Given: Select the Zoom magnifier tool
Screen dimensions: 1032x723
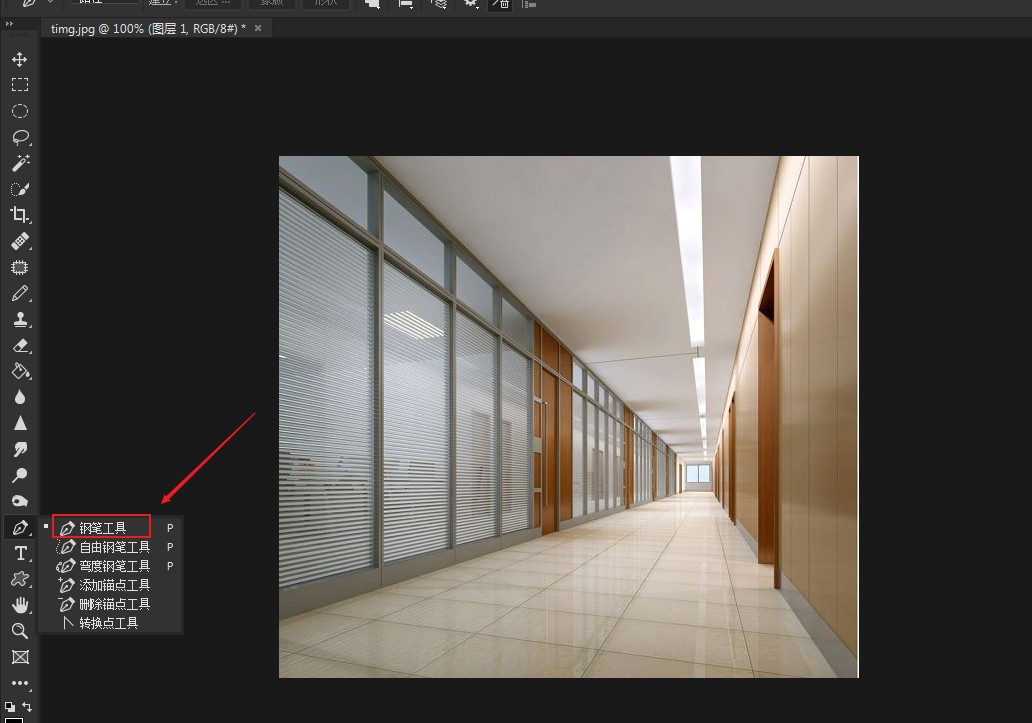Looking at the screenshot, I should [x=20, y=630].
